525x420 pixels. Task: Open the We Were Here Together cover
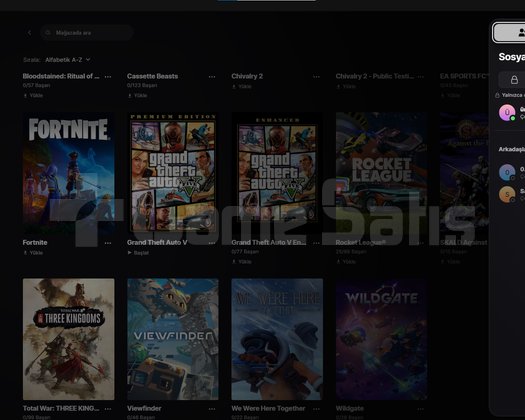tap(277, 339)
